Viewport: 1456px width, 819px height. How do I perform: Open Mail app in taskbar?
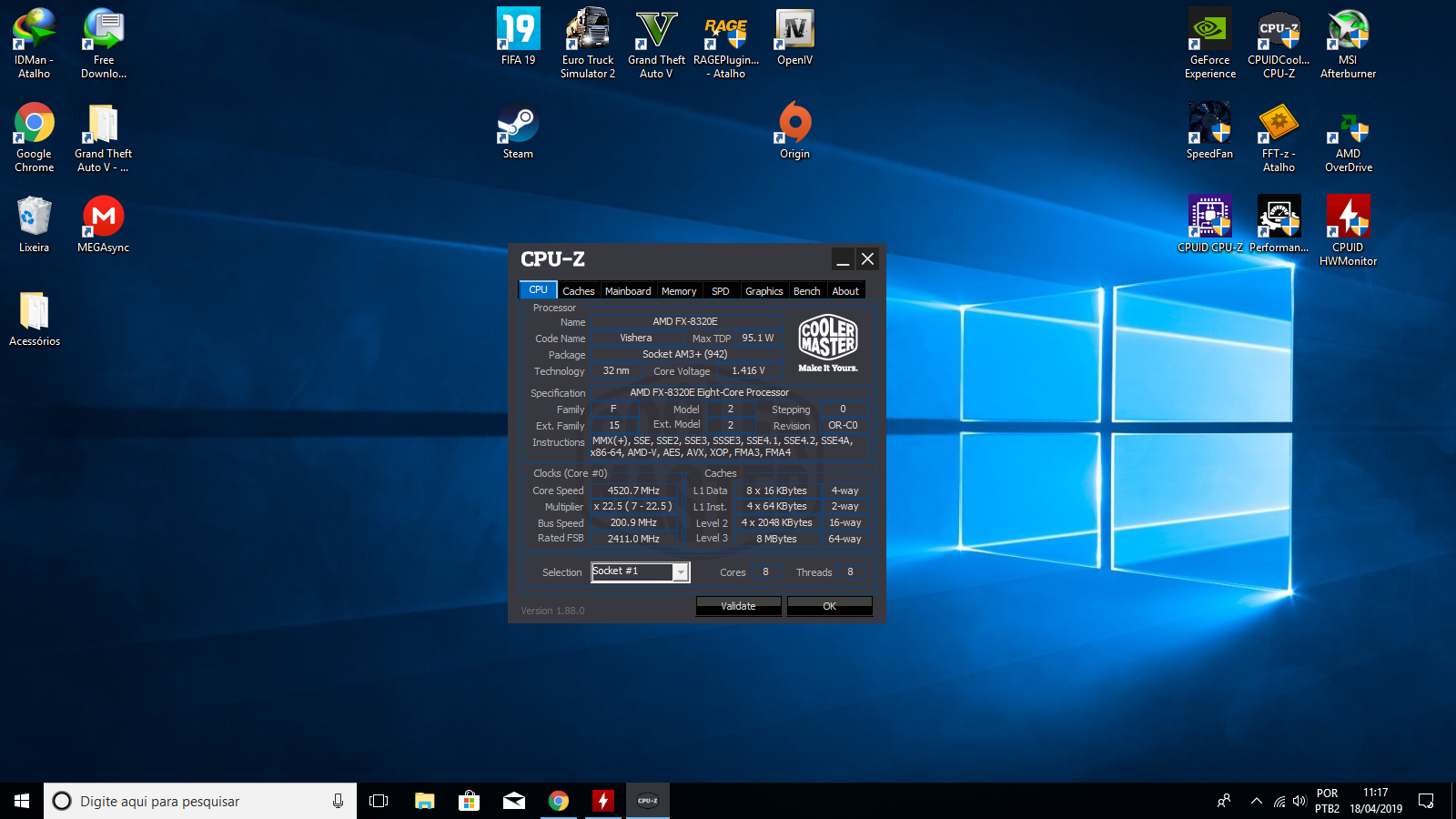click(x=513, y=801)
